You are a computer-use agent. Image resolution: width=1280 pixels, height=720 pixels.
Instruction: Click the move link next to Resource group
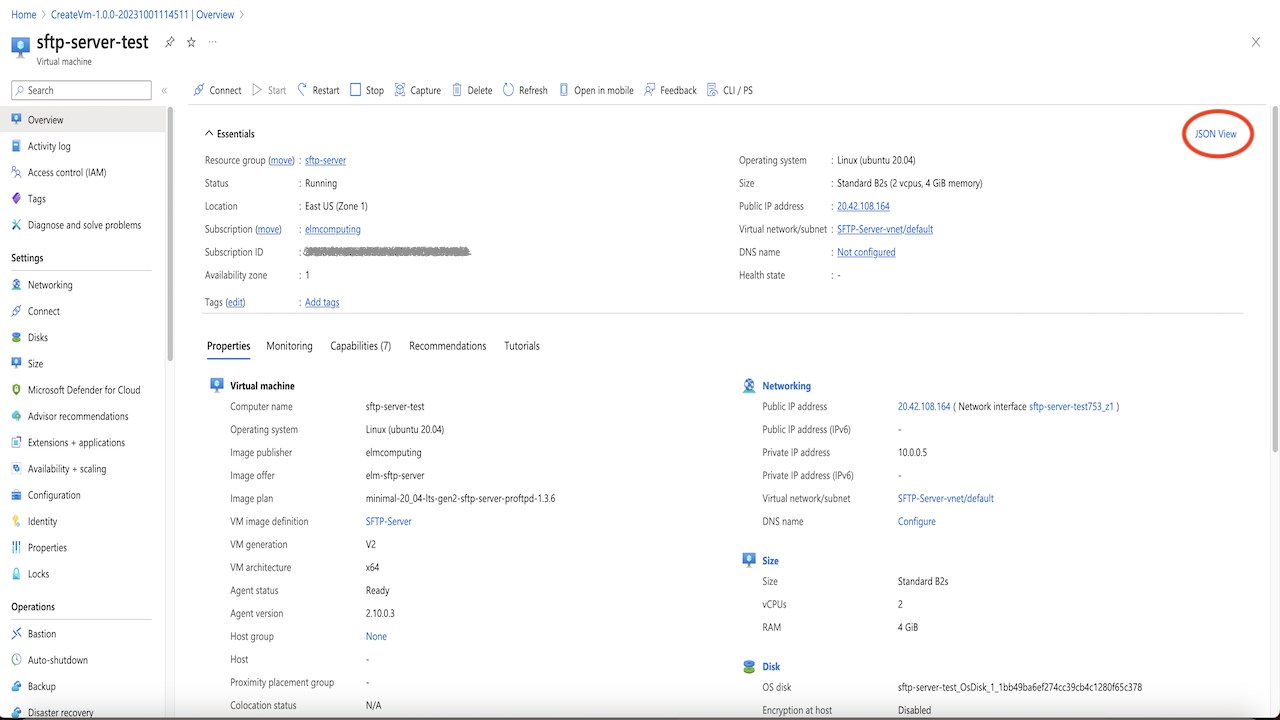[281, 160]
